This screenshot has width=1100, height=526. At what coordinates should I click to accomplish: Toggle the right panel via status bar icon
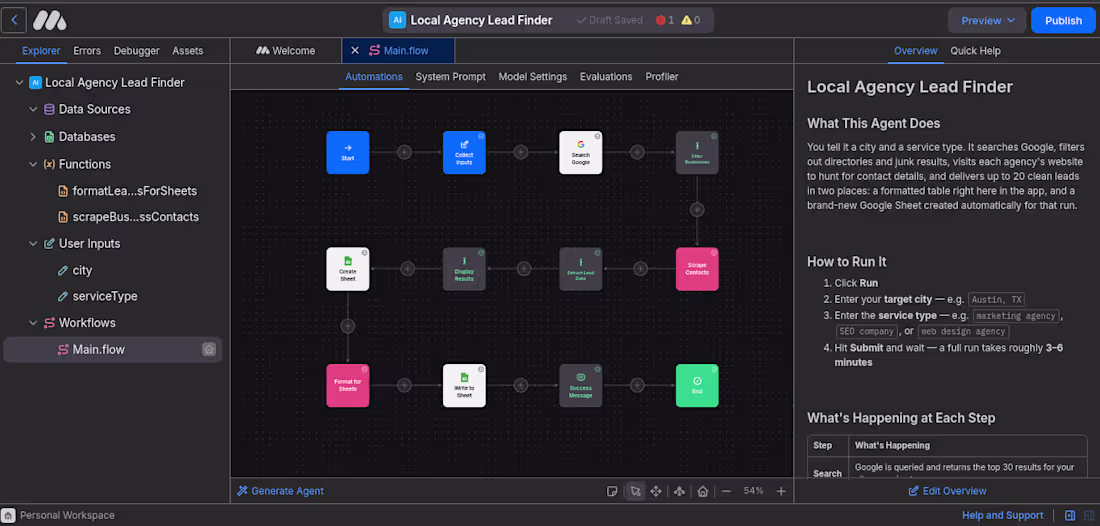point(1070,515)
